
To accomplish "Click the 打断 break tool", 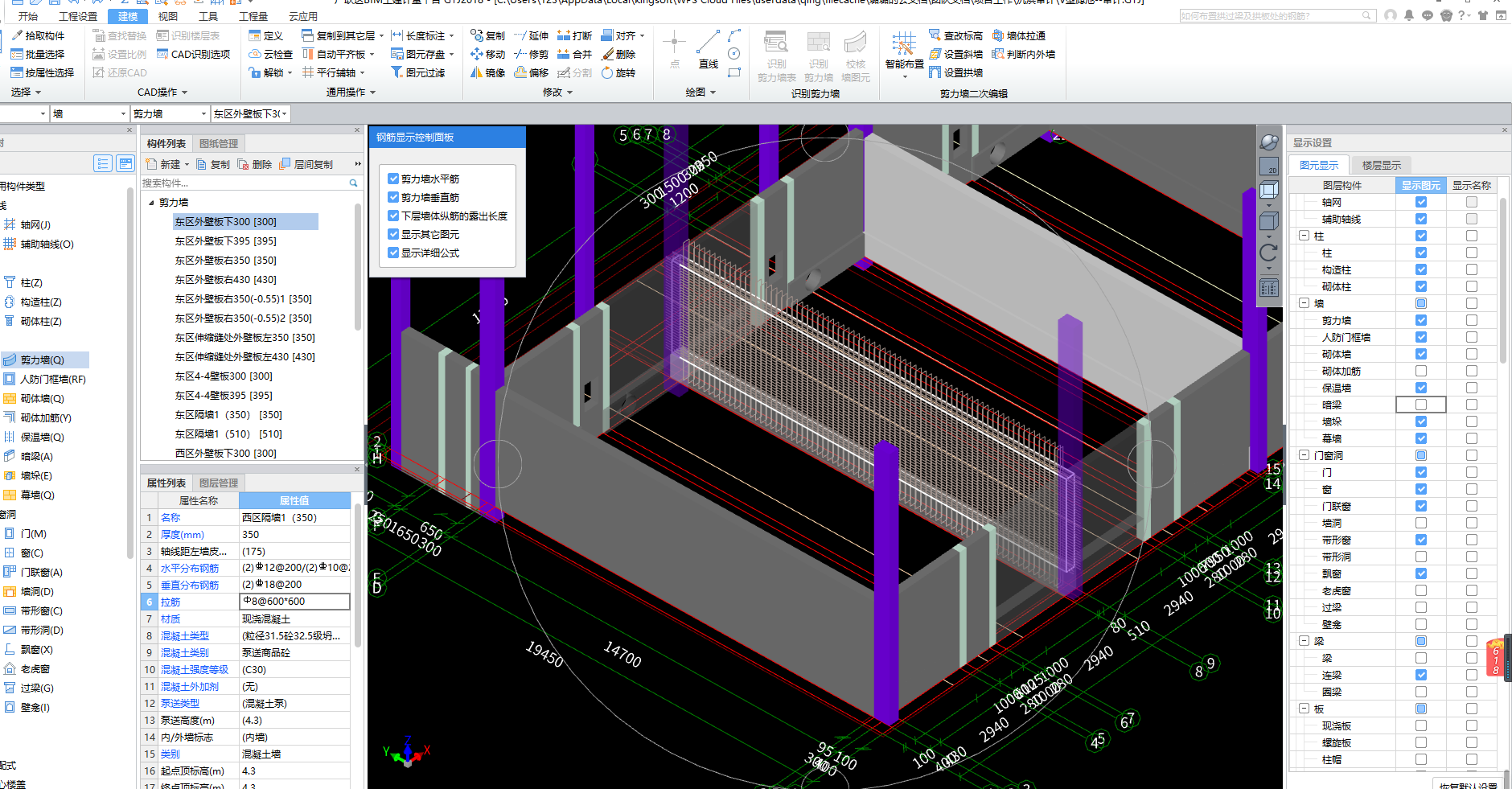I will point(575,35).
